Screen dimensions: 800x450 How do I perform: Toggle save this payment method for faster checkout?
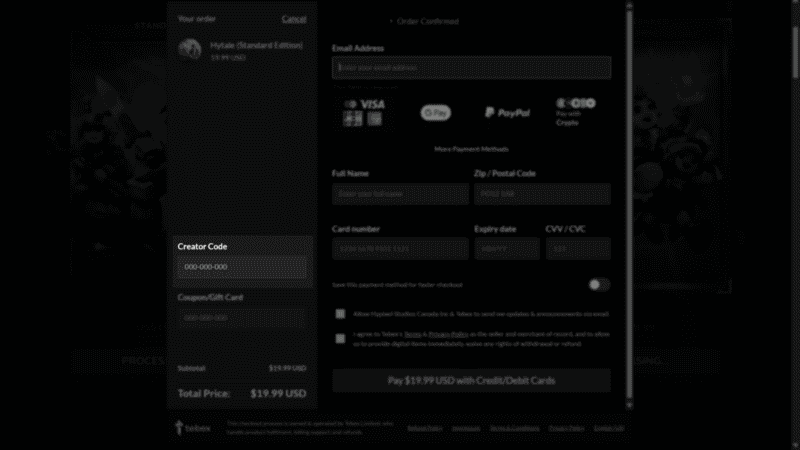point(599,285)
